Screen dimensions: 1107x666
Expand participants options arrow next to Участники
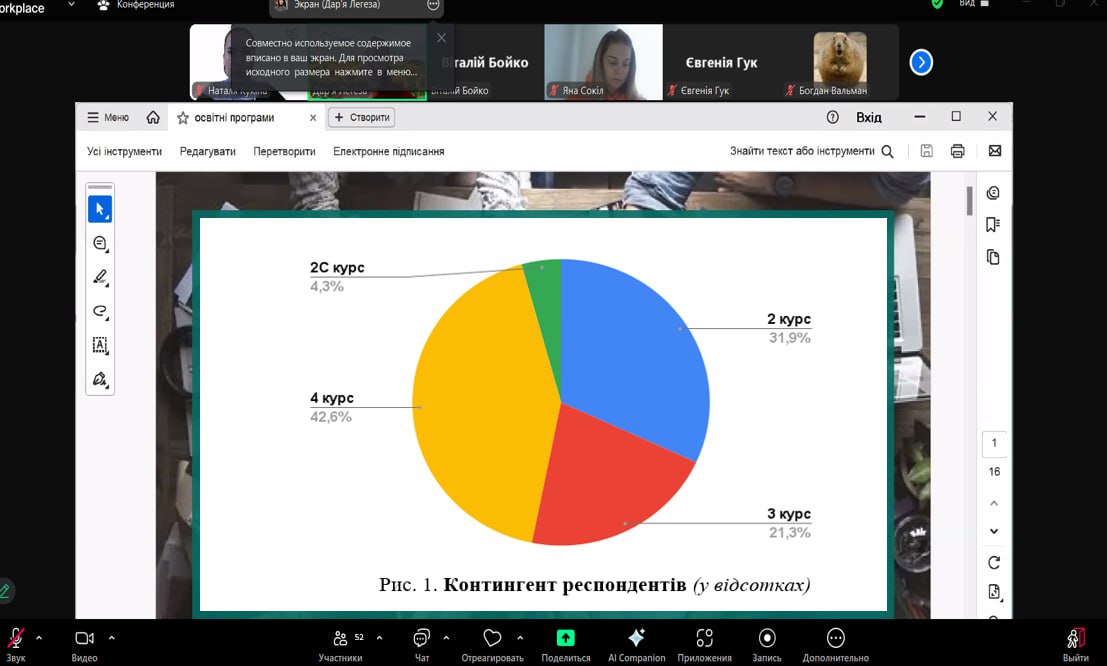[379, 638]
